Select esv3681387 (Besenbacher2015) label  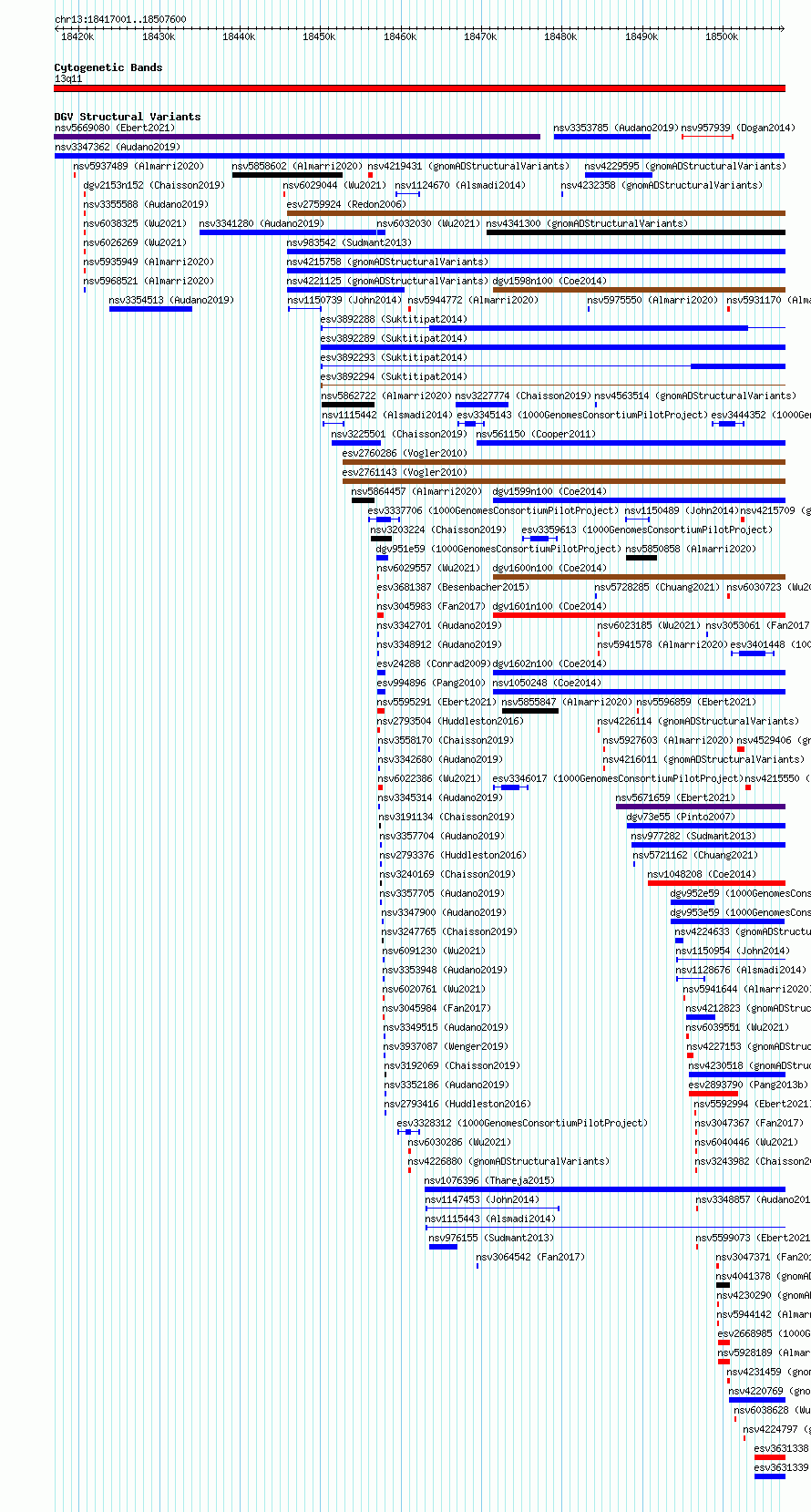(x=453, y=587)
